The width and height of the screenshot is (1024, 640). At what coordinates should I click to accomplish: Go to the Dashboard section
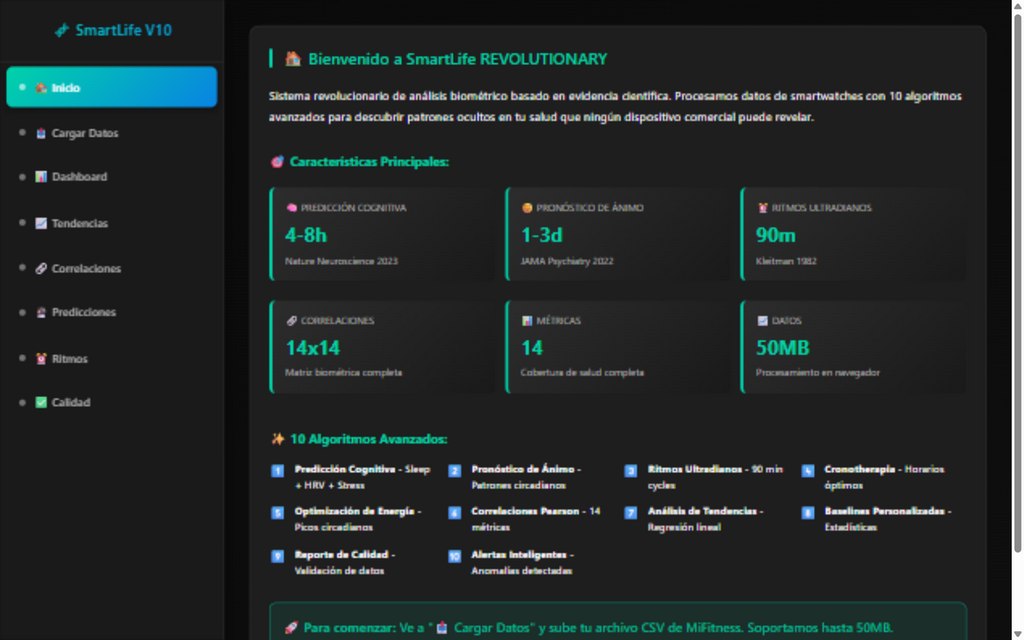click(112, 177)
